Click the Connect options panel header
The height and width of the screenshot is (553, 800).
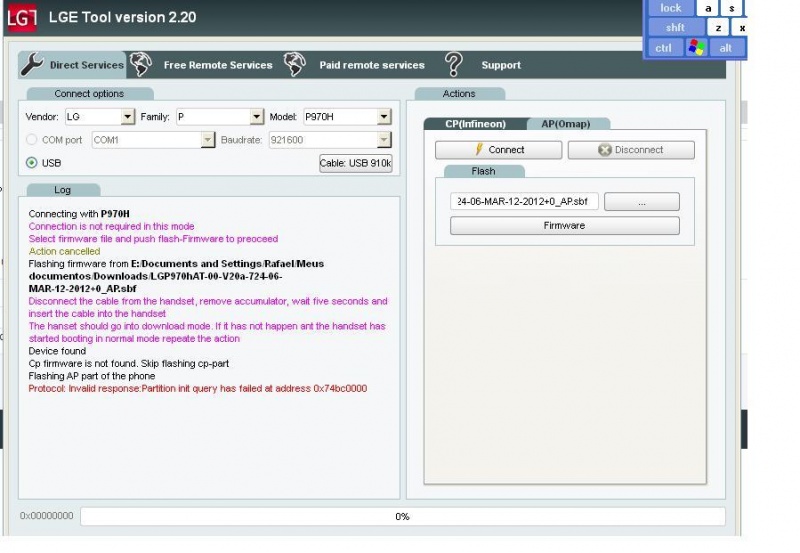[x=90, y=93]
